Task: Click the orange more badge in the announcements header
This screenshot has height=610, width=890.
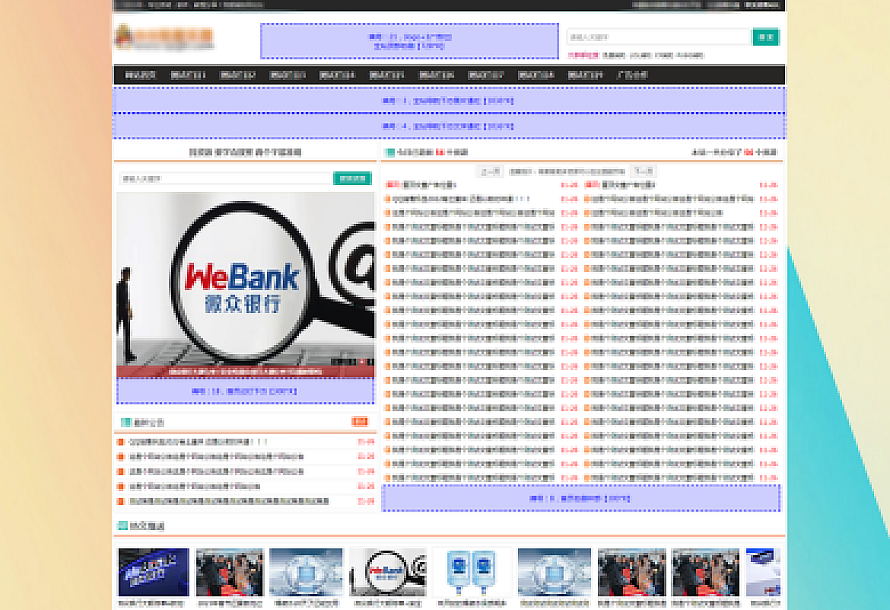Action: point(360,422)
